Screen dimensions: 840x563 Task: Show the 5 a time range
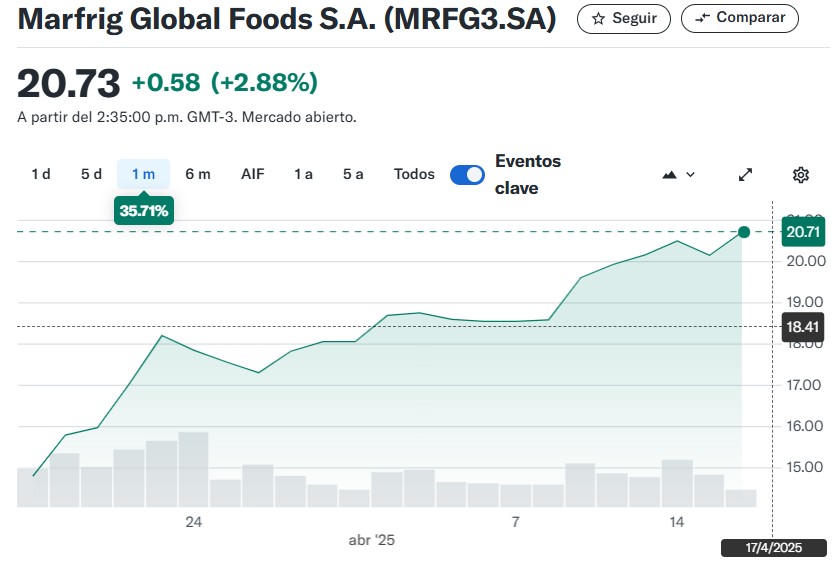[x=353, y=174]
